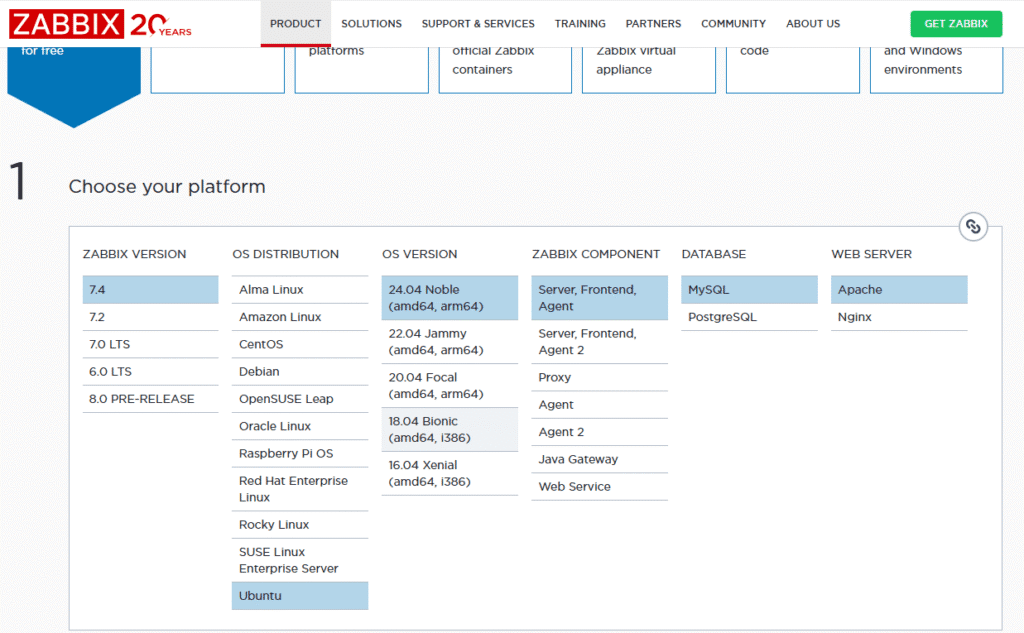This screenshot has height=633, width=1024.
Task: Select the Agent component option
Action: coord(600,405)
